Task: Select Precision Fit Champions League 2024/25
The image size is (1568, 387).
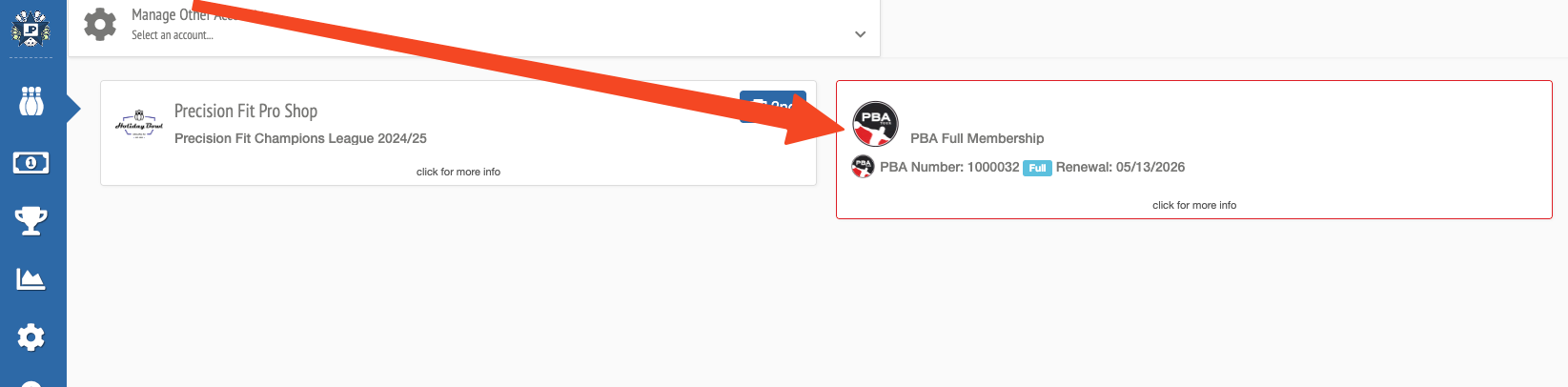Action: (300, 138)
